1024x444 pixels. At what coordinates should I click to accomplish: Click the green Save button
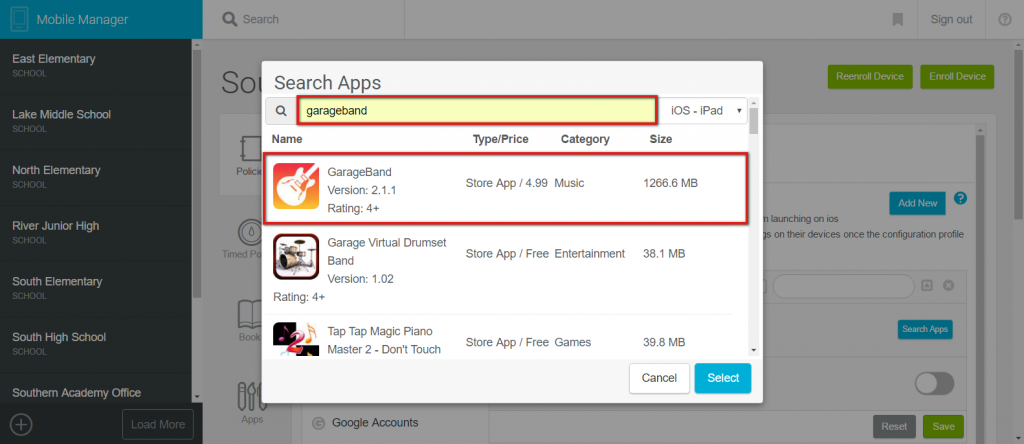click(943, 426)
